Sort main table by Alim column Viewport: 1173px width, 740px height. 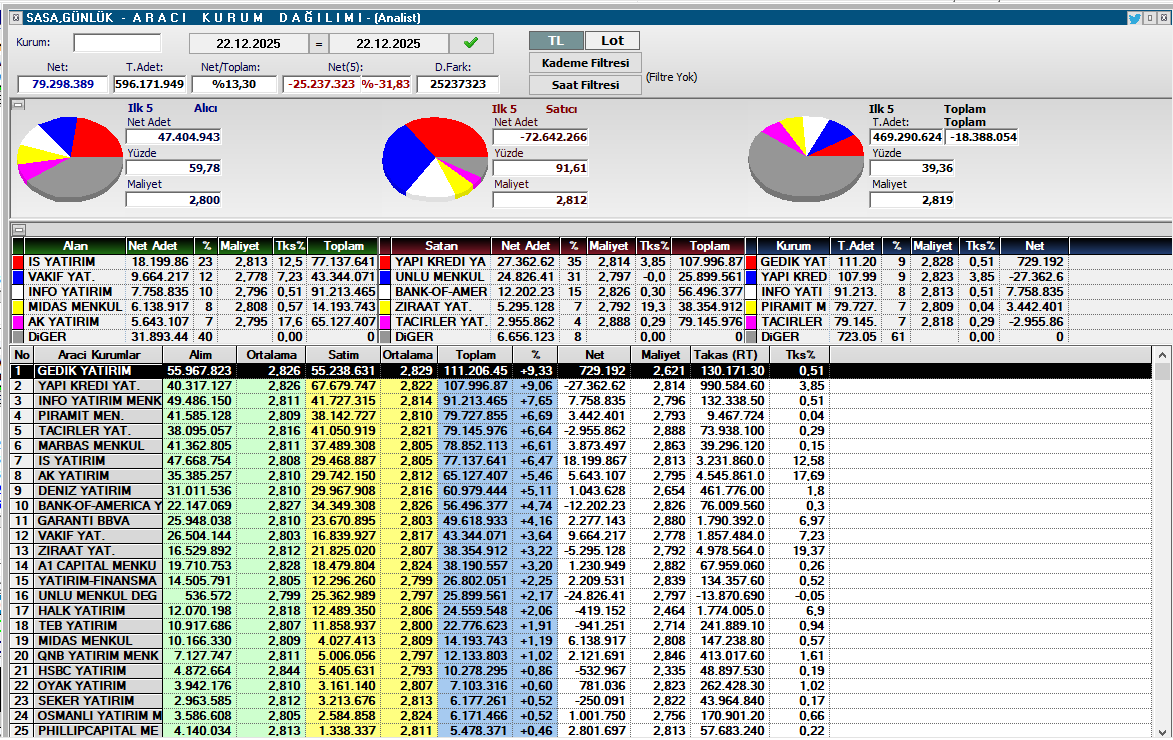(200, 355)
